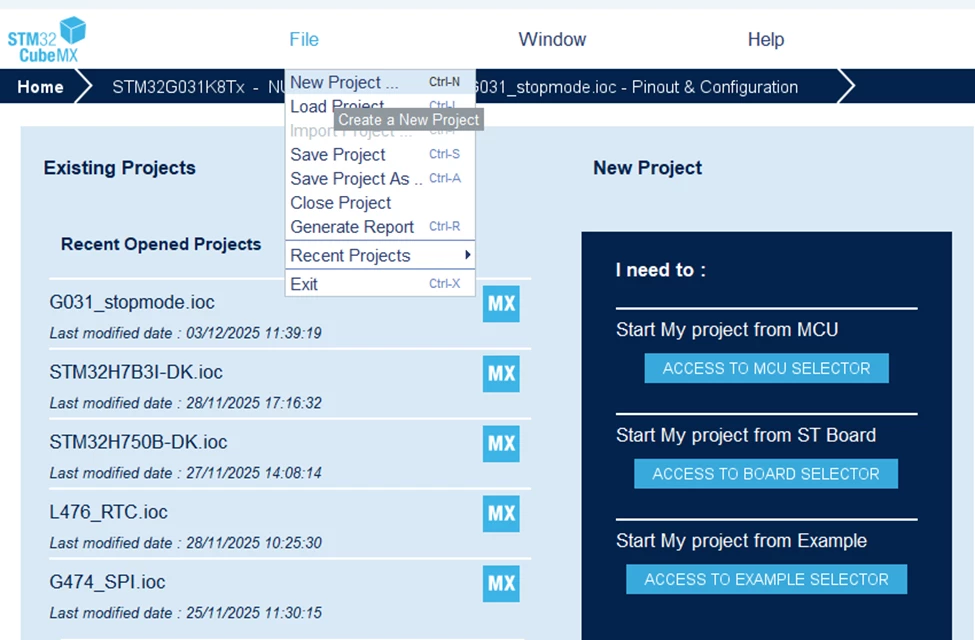Select L476_RTC.ioc in recent projects

pos(108,512)
